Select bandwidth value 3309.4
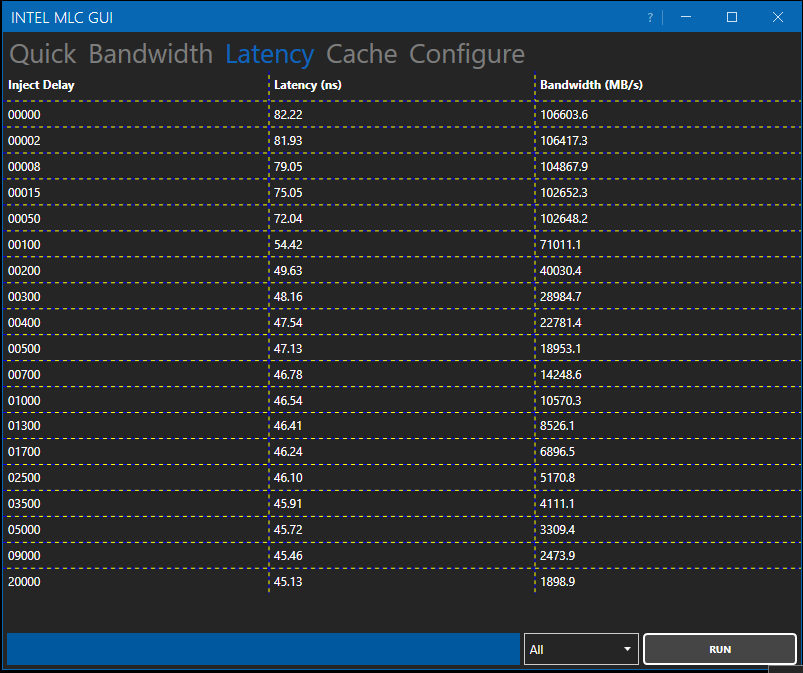This screenshot has width=803, height=673. coord(558,530)
